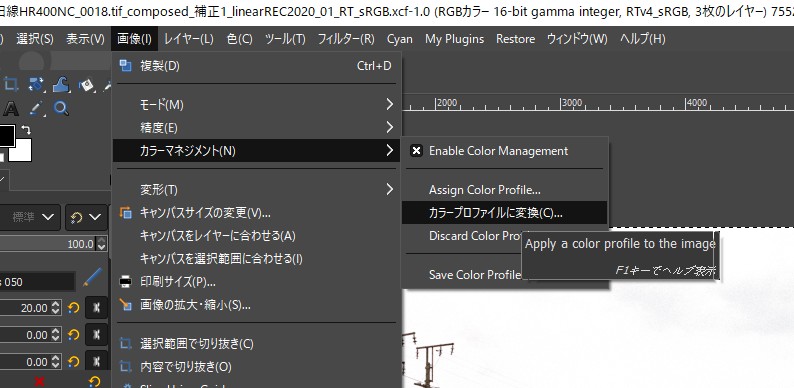Adjust the opacity 100.0 spinner arrows
This screenshot has width=794, height=388.
pos(101,244)
